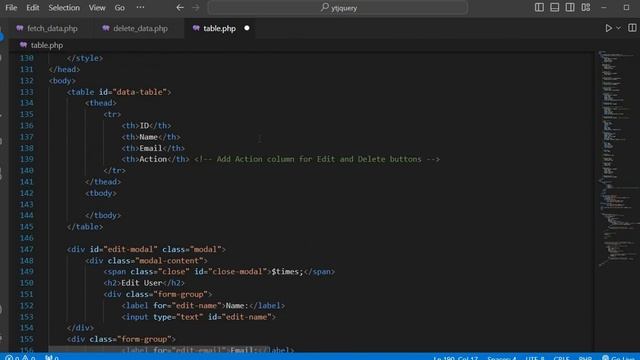Click the PHP language mode entry
Screen dimensions: 640x360
click(585, 358)
